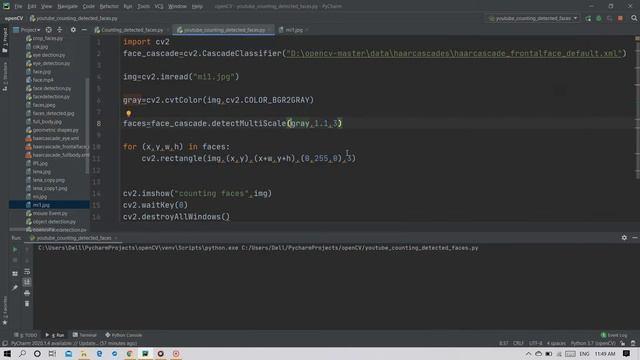This screenshot has height=360, width=640.
Task: Select full_body.jpg in project tree
Action: click(x=47, y=122)
